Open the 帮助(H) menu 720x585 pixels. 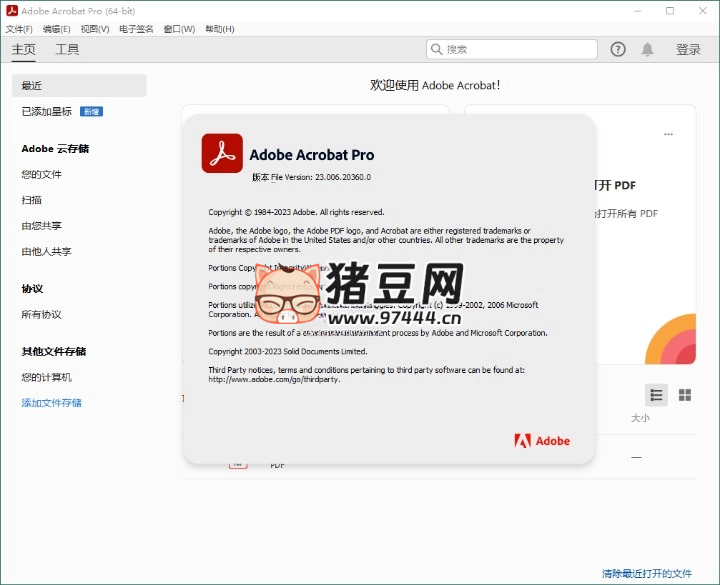coord(219,29)
